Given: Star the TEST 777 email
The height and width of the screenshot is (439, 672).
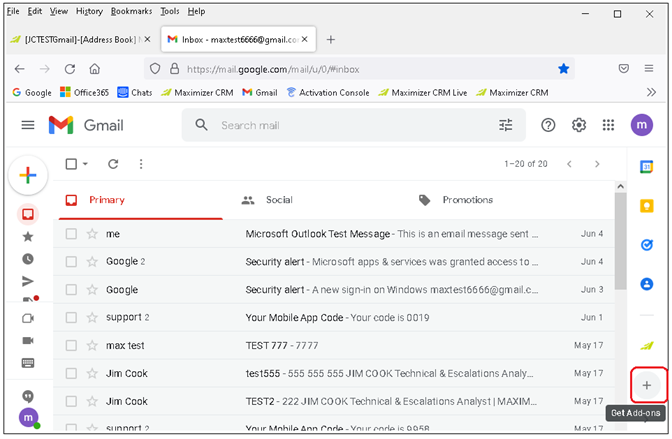Looking at the screenshot, I should click(x=92, y=346).
